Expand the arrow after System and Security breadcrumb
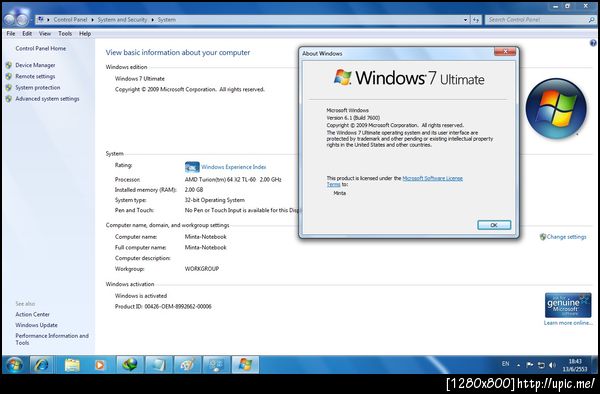This screenshot has height=394, width=600. pyautogui.click(x=152, y=20)
